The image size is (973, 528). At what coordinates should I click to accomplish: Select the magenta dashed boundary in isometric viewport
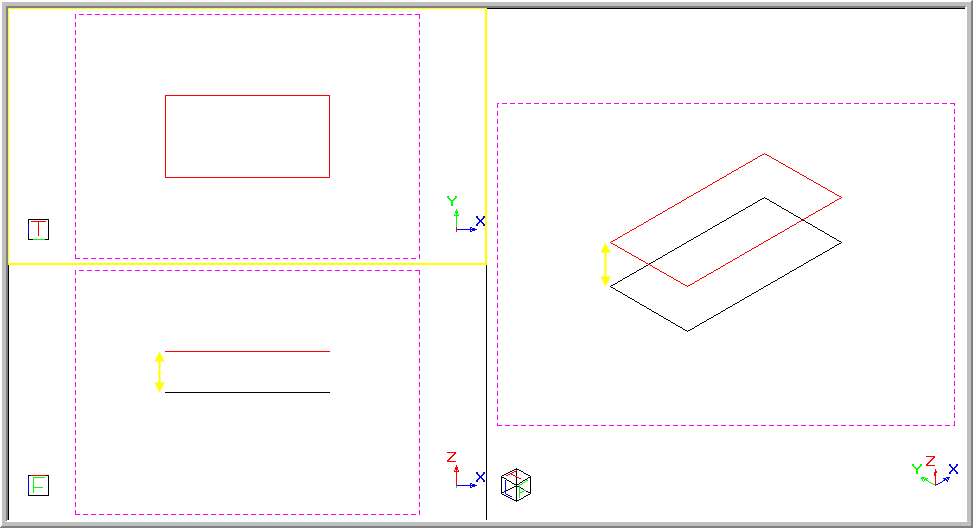(725, 103)
